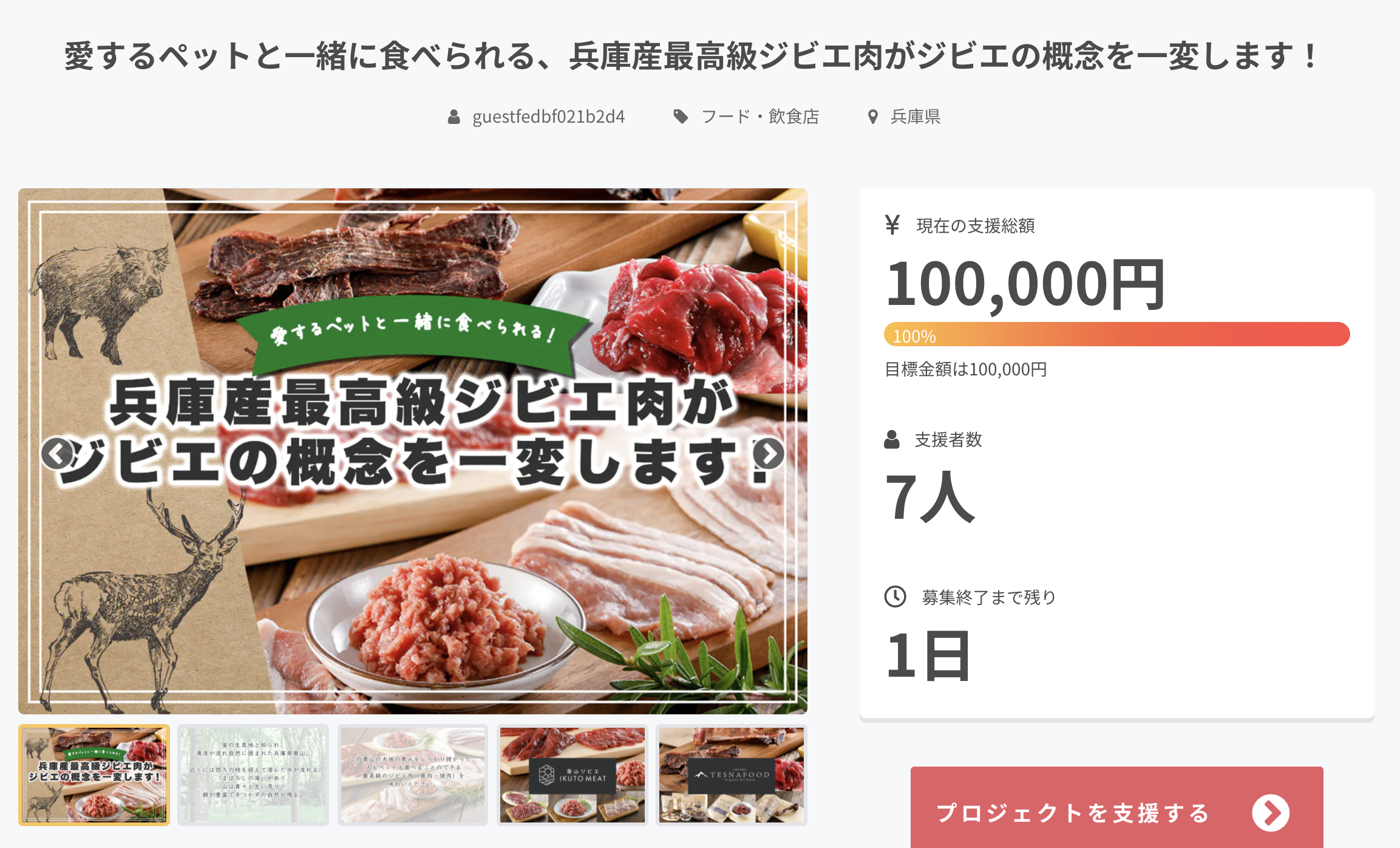Click the 100% funding progress bar
The width and height of the screenshot is (1400, 848).
[x=1116, y=334]
